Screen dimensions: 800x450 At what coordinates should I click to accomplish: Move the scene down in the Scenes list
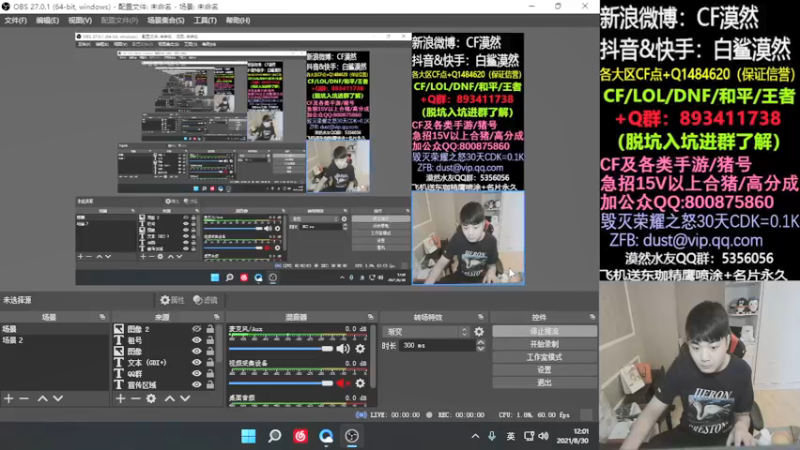[58, 398]
